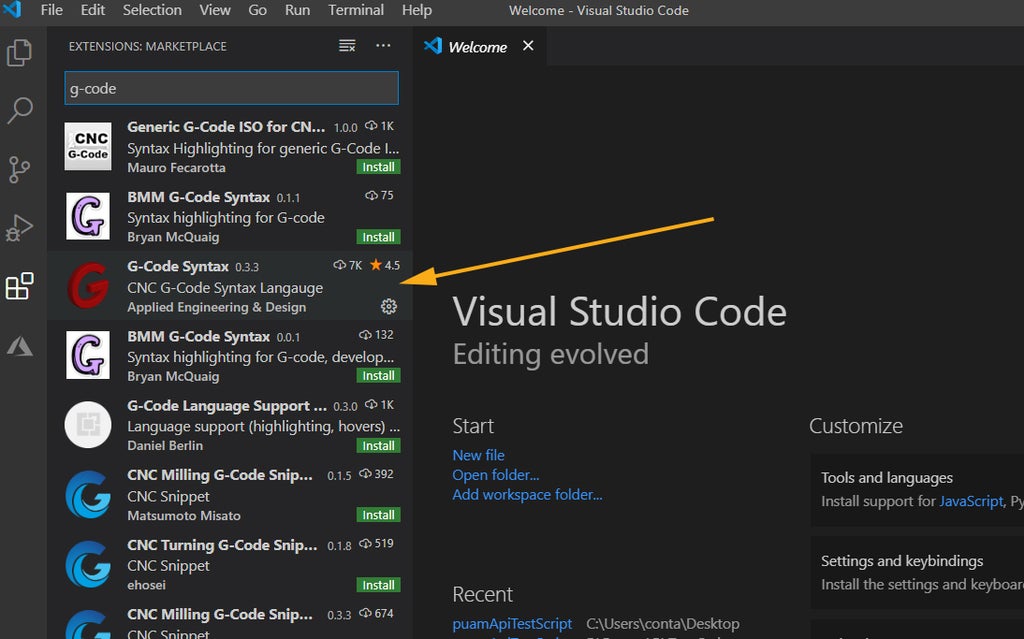Click Applied Engineering & Design publisher name
Image resolution: width=1024 pixels, height=639 pixels.
216,307
